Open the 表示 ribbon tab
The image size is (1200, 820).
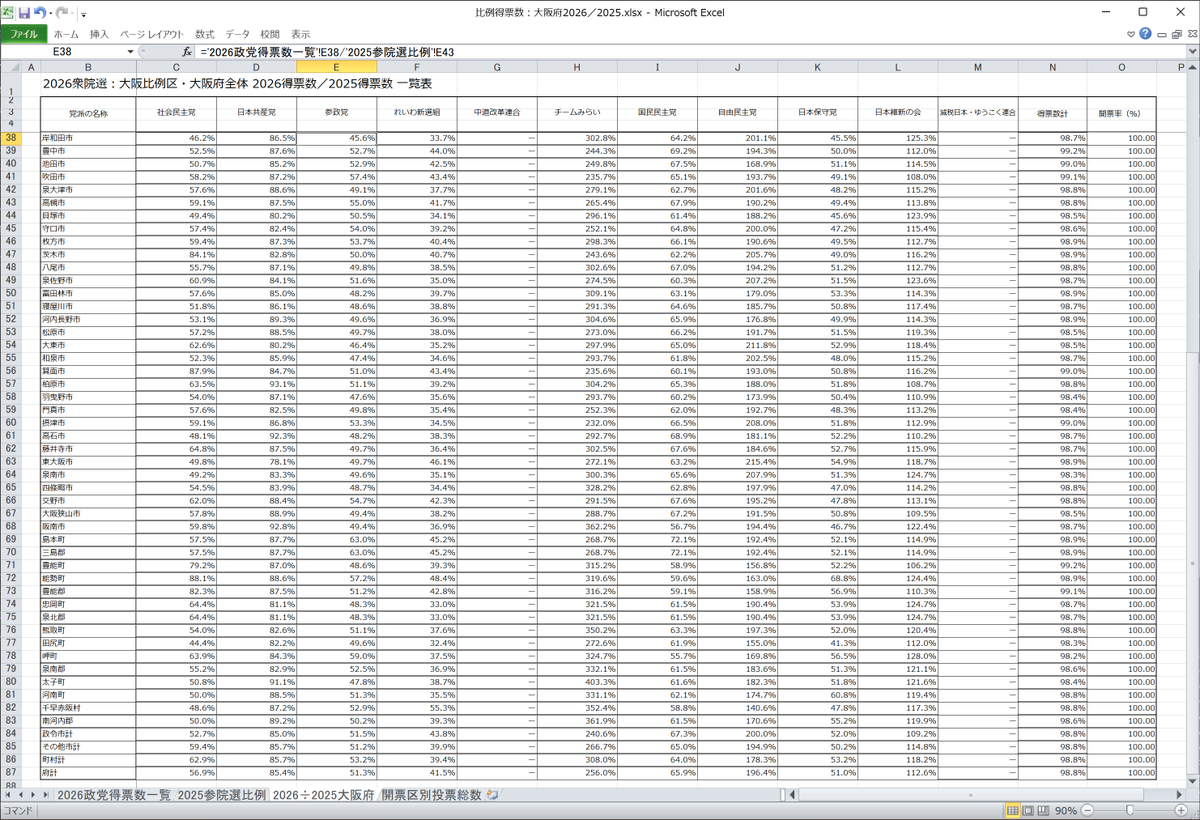(x=301, y=34)
